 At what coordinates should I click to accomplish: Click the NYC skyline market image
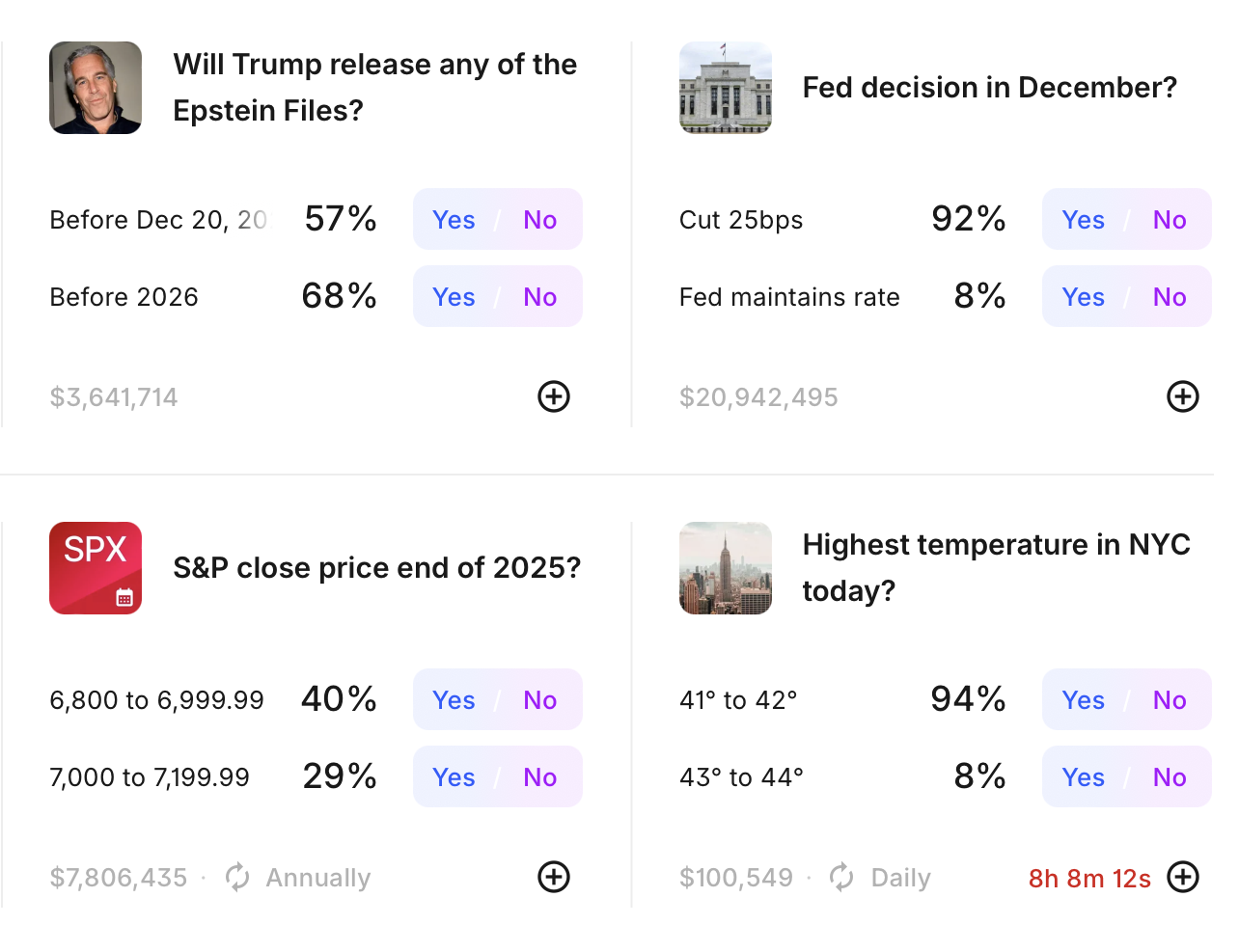point(725,568)
